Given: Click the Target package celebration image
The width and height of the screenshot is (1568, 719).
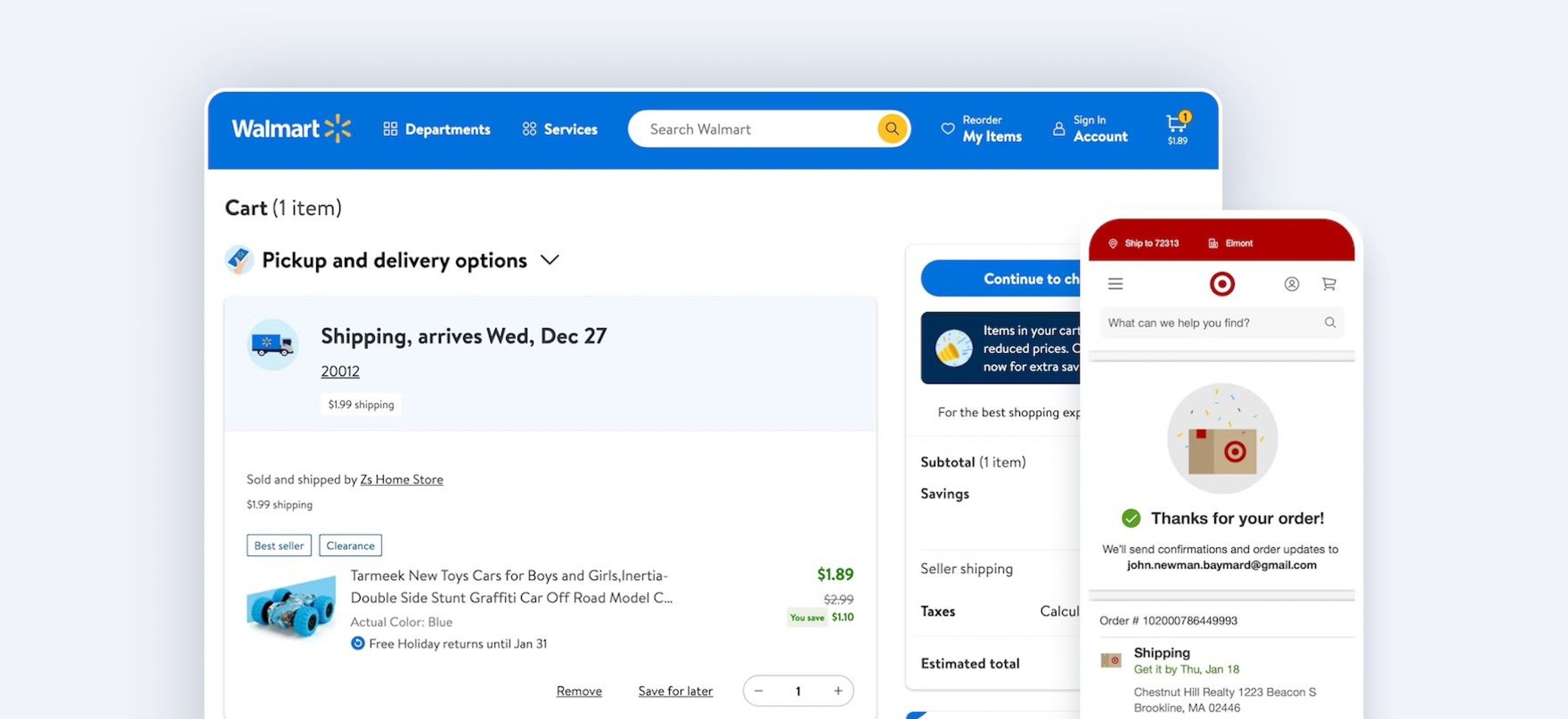Looking at the screenshot, I should pyautogui.click(x=1222, y=439).
